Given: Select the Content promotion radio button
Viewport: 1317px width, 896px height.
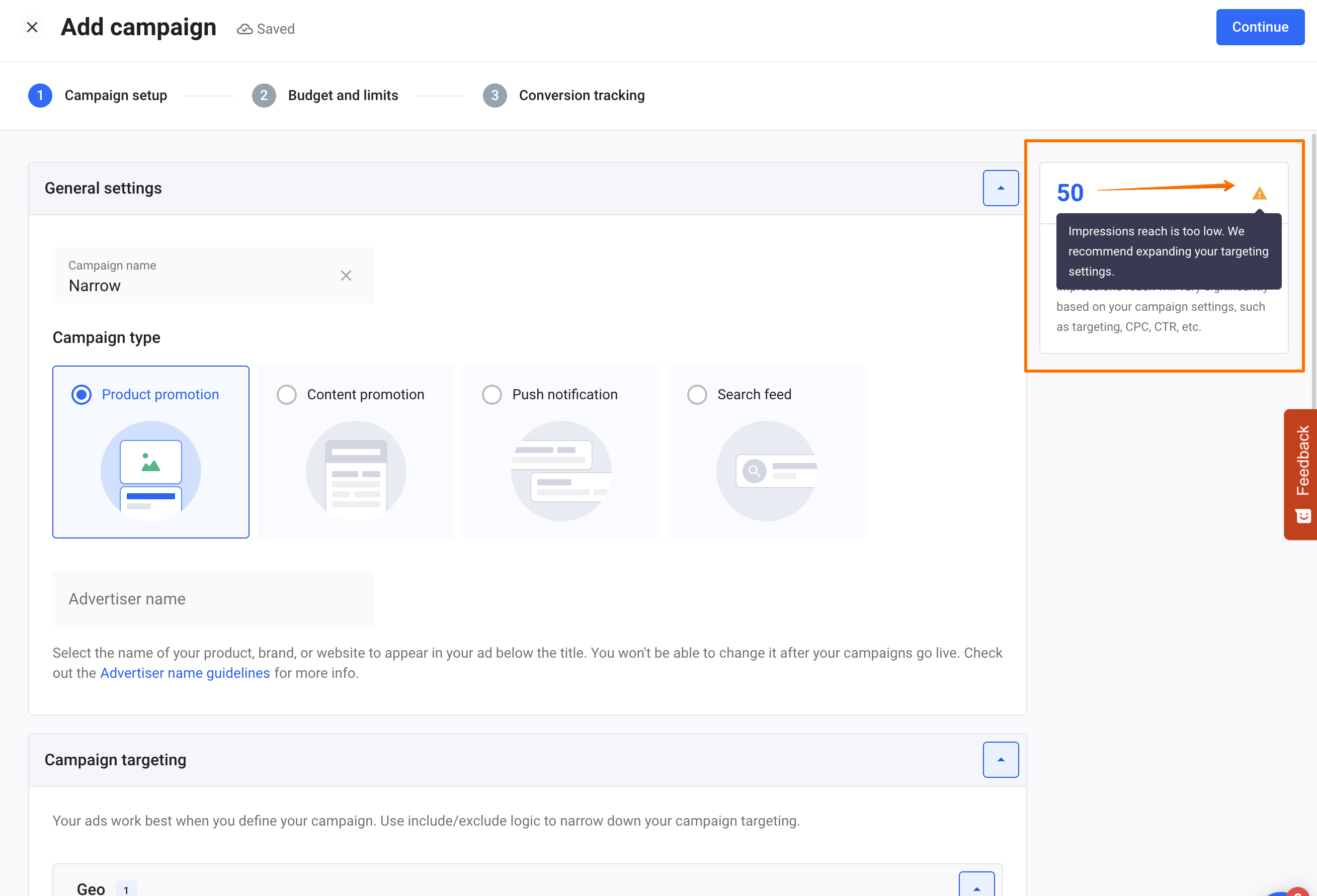Looking at the screenshot, I should click(287, 394).
